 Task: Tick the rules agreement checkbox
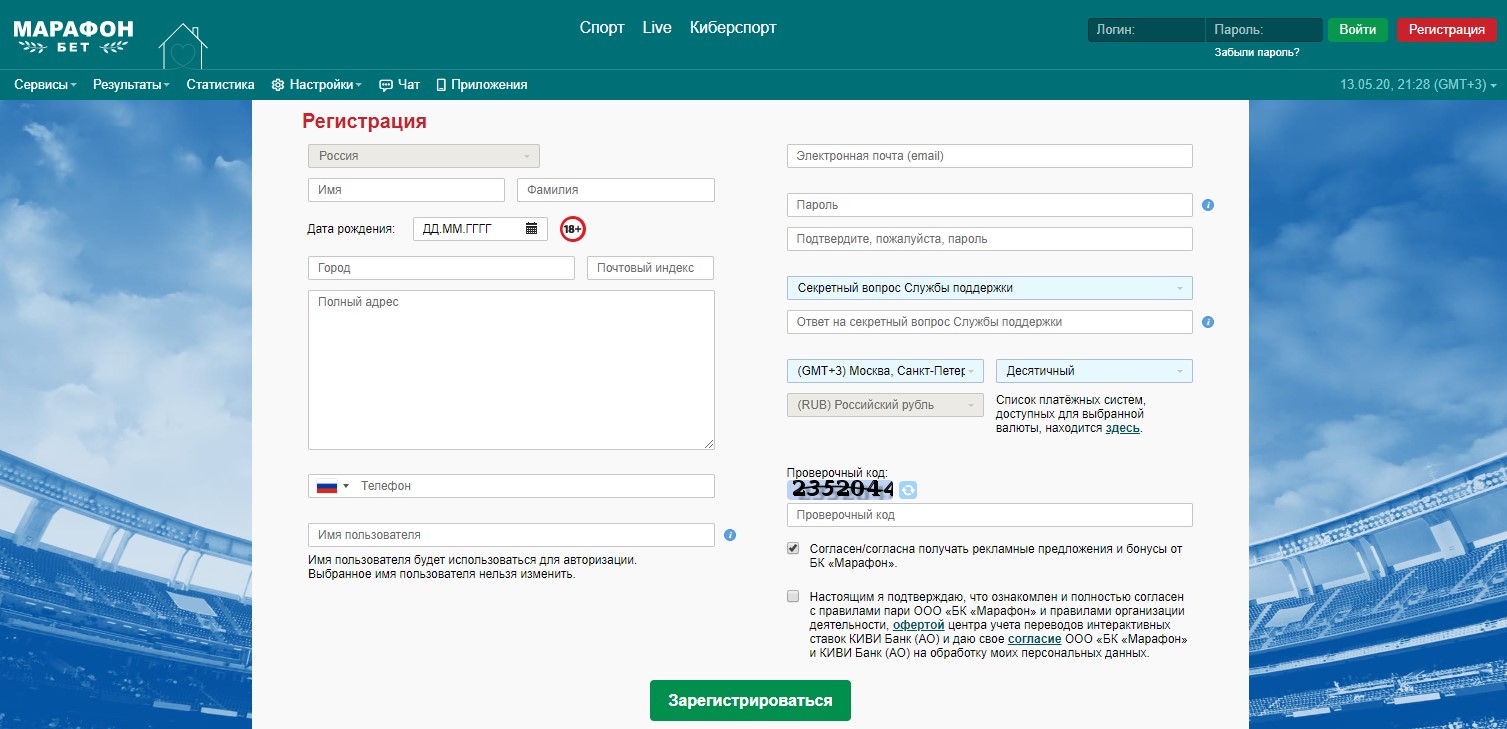[x=793, y=596]
